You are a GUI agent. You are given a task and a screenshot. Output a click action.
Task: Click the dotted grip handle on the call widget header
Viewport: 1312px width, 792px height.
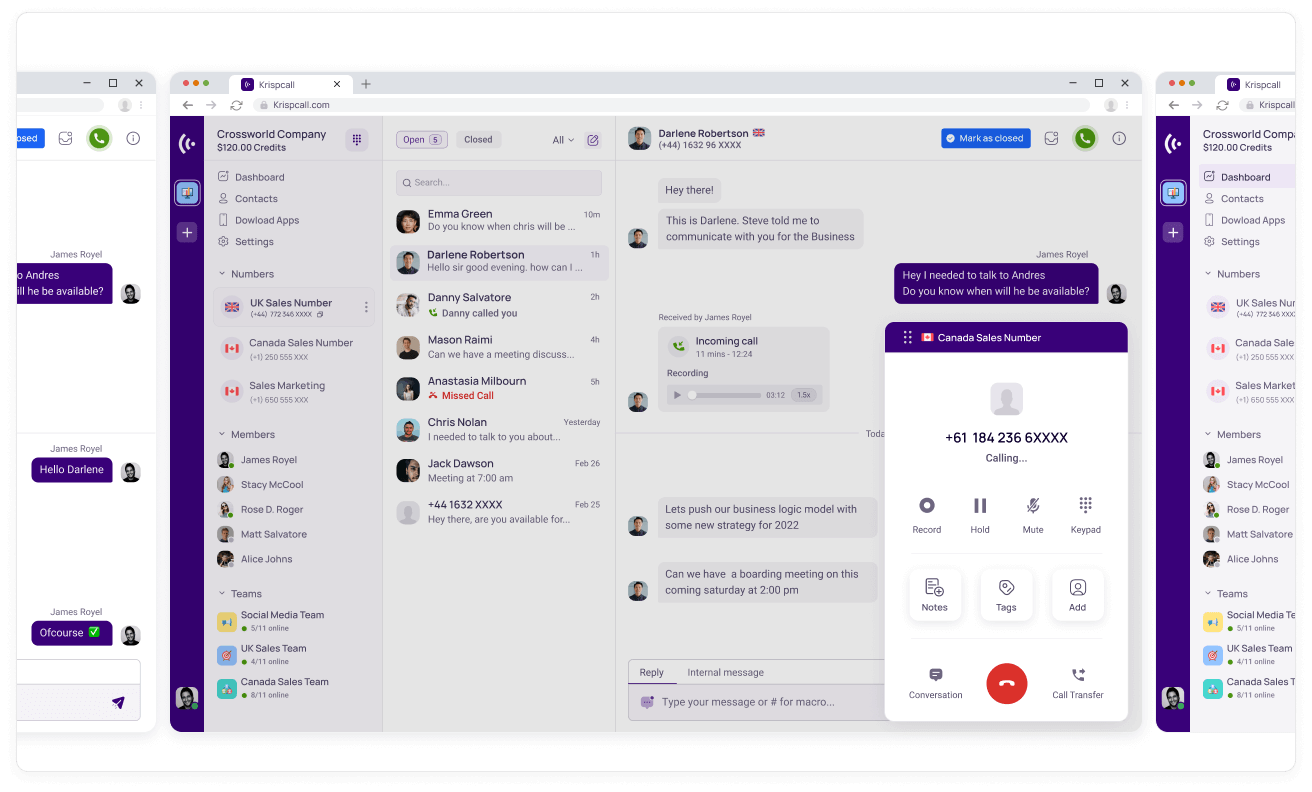(908, 338)
